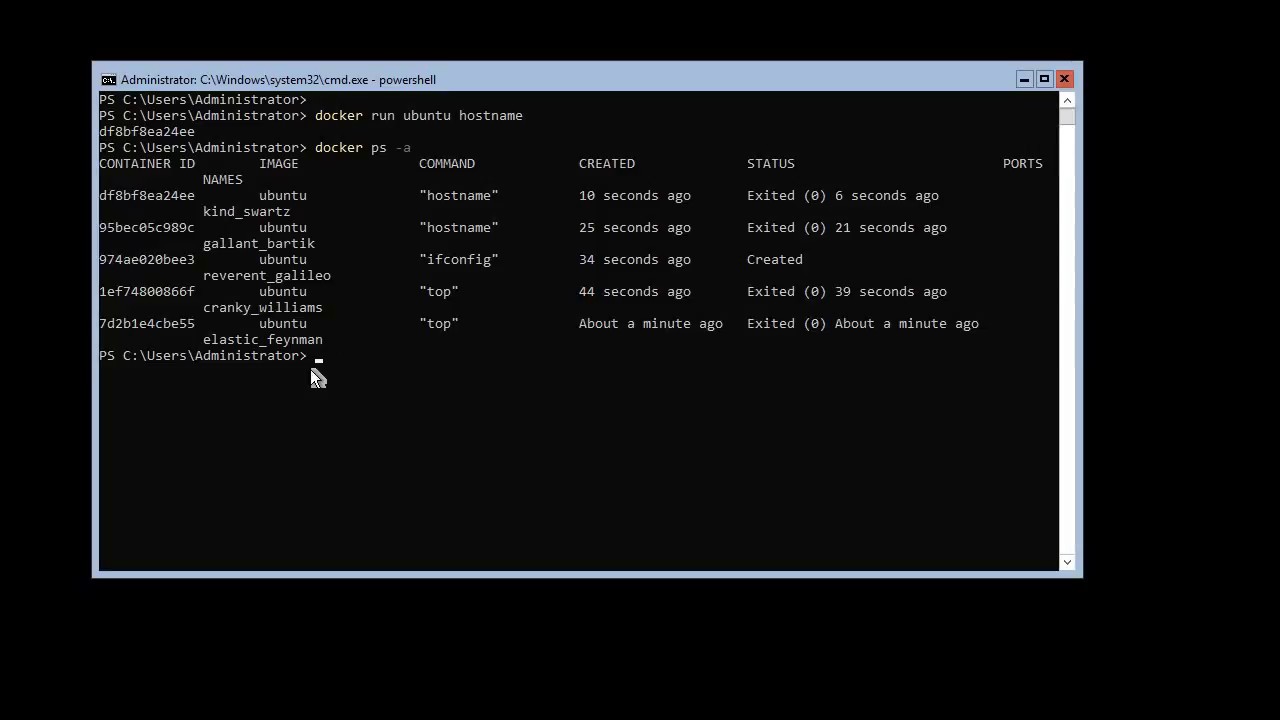This screenshot has width=1280, height=720.
Task: Click '34 seconds ago' in the CREATED column
Action: coord(635,260)
